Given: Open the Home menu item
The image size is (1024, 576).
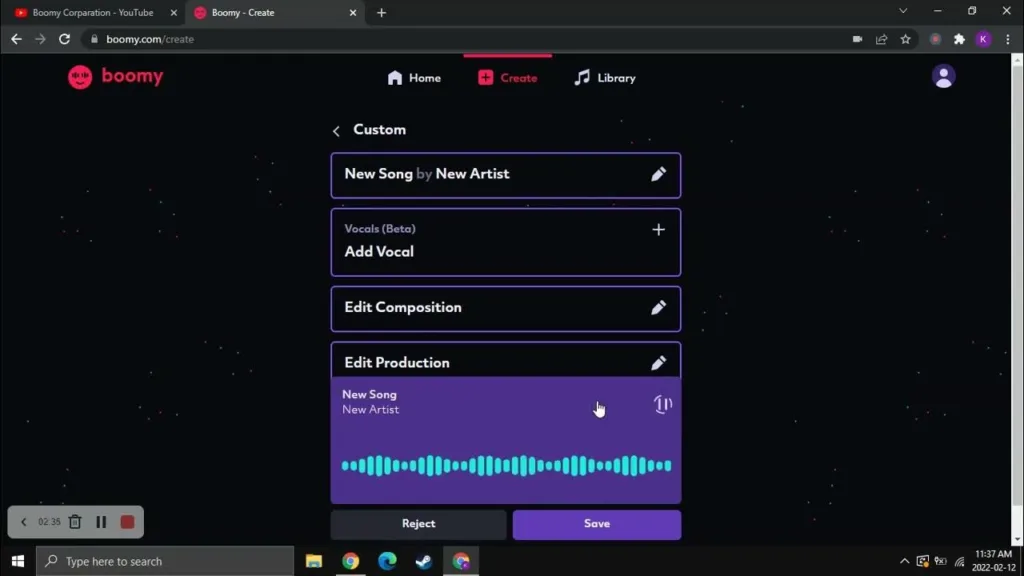Looking at the screenshot, I should [x=414, y=78].
